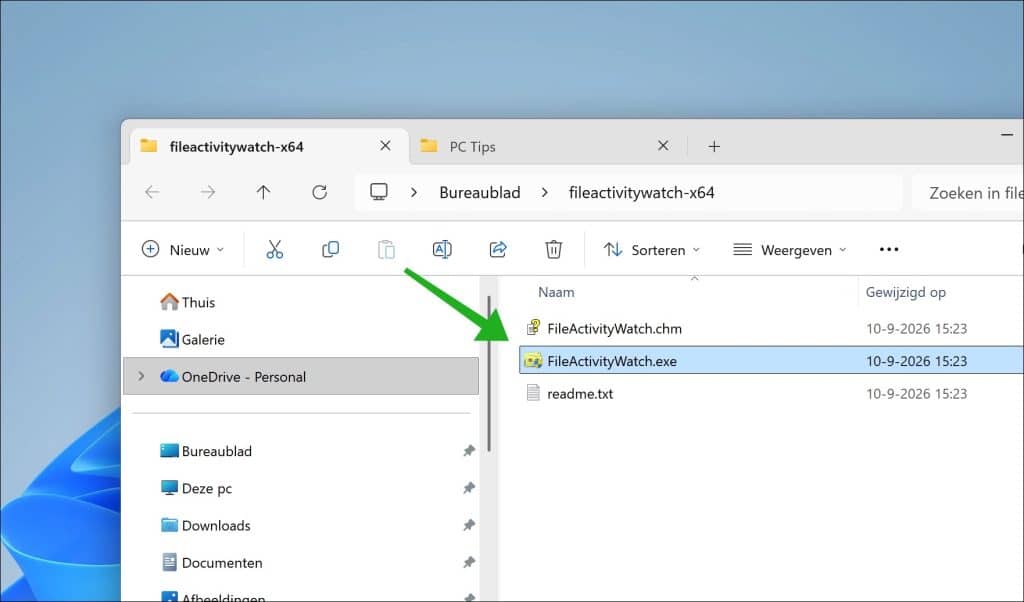Click the date of FileActivityWatch.chm row
Viewport: 1024px width, 602px height.
coord(916,328)
